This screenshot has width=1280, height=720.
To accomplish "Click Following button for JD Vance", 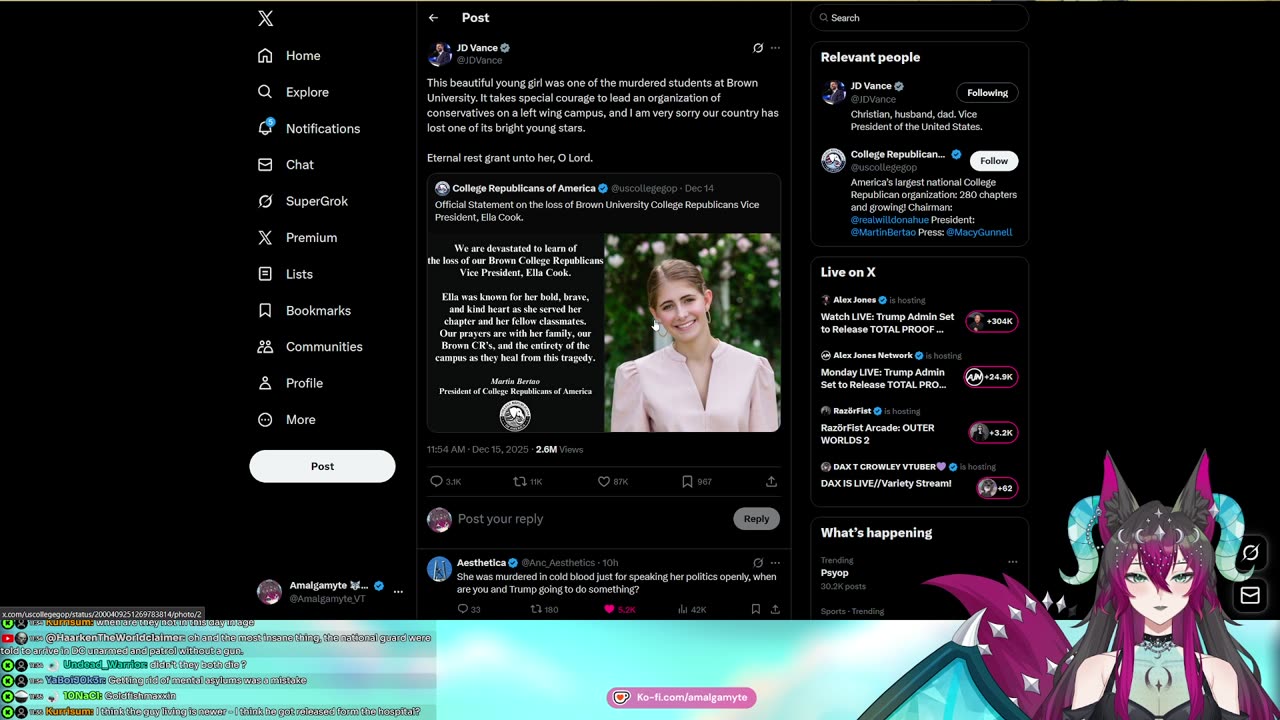I will 987,93.
